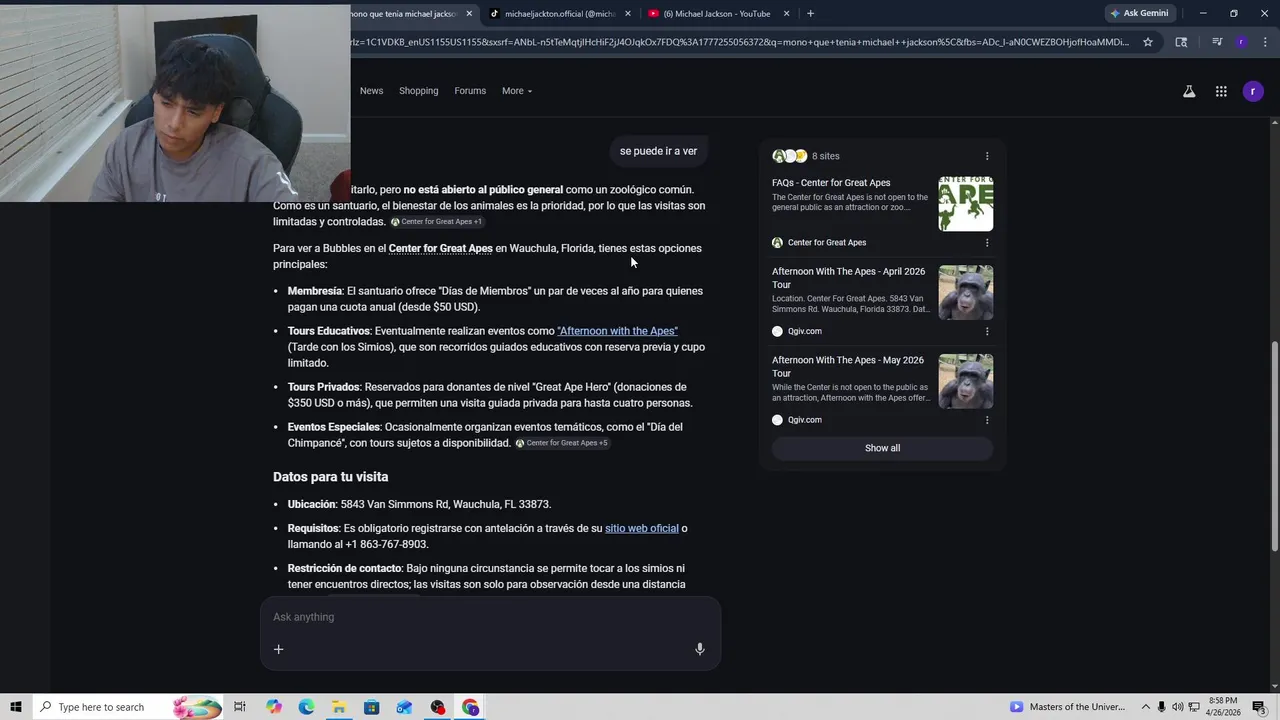
Task: Open a new browser tab
Action: tap(810, 13)
